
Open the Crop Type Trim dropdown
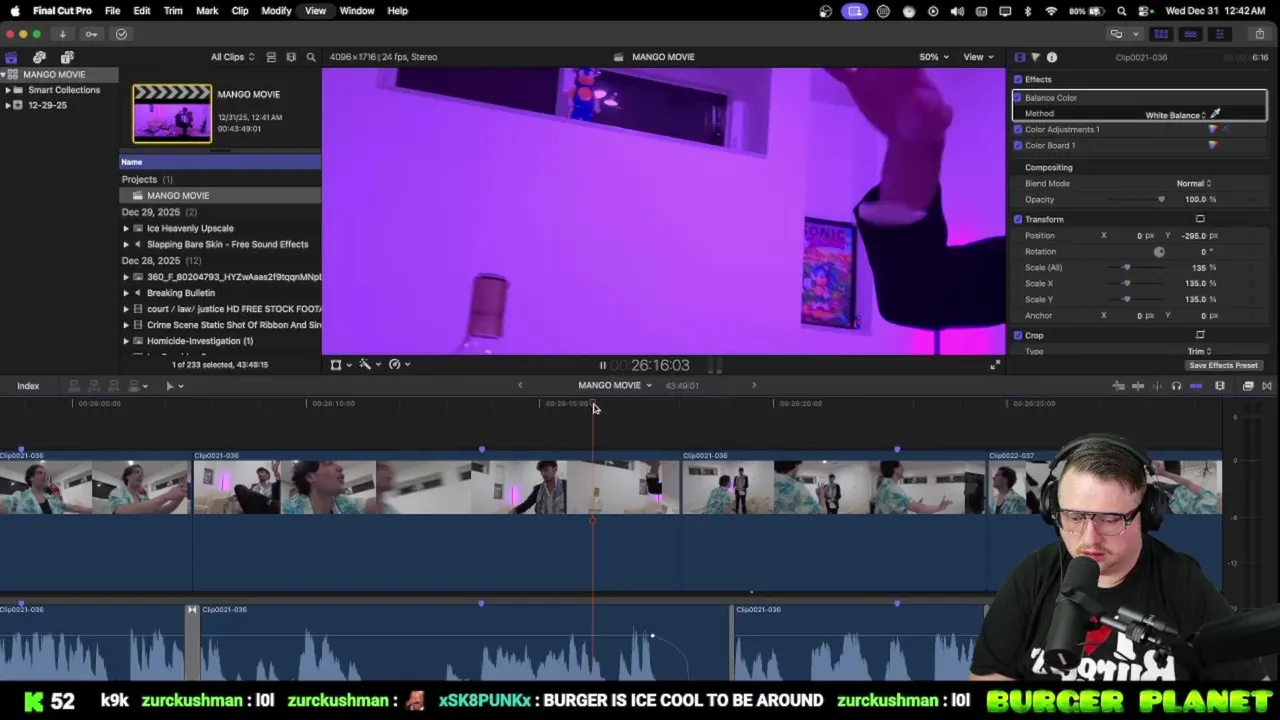[x=1200, y=351]
